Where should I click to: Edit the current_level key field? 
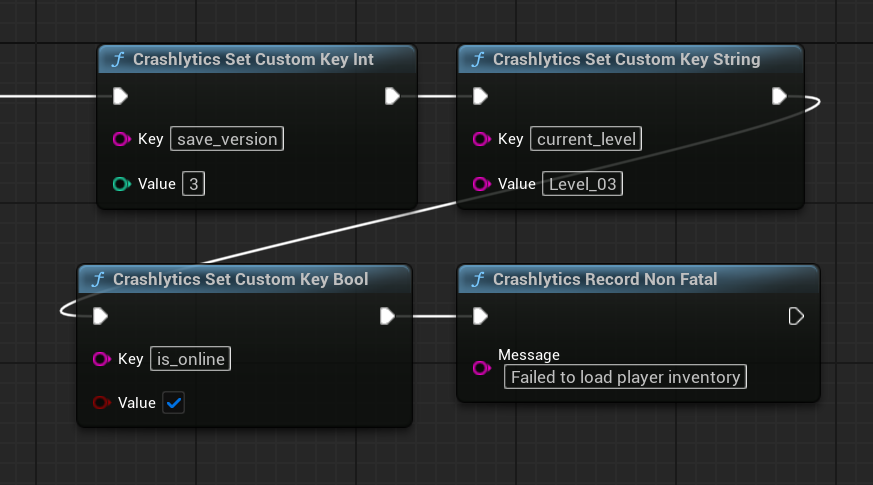pos(586,139)
